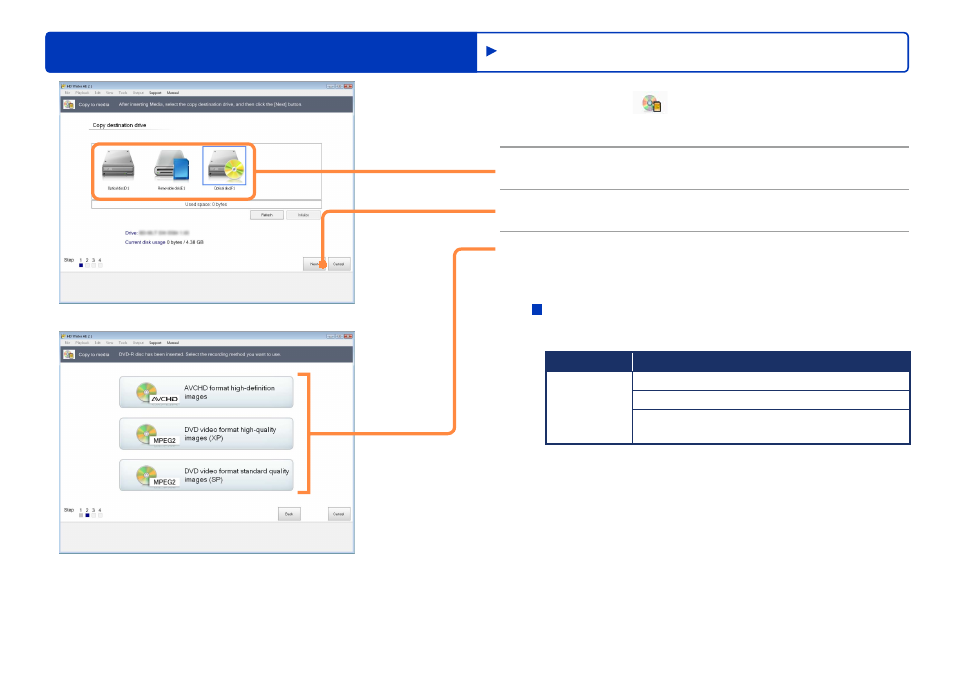This screenshot has height=673, width=954.
Task: Choose AVCHD format high-definition images
Action: pyautogui.click(x=206, y=392)
